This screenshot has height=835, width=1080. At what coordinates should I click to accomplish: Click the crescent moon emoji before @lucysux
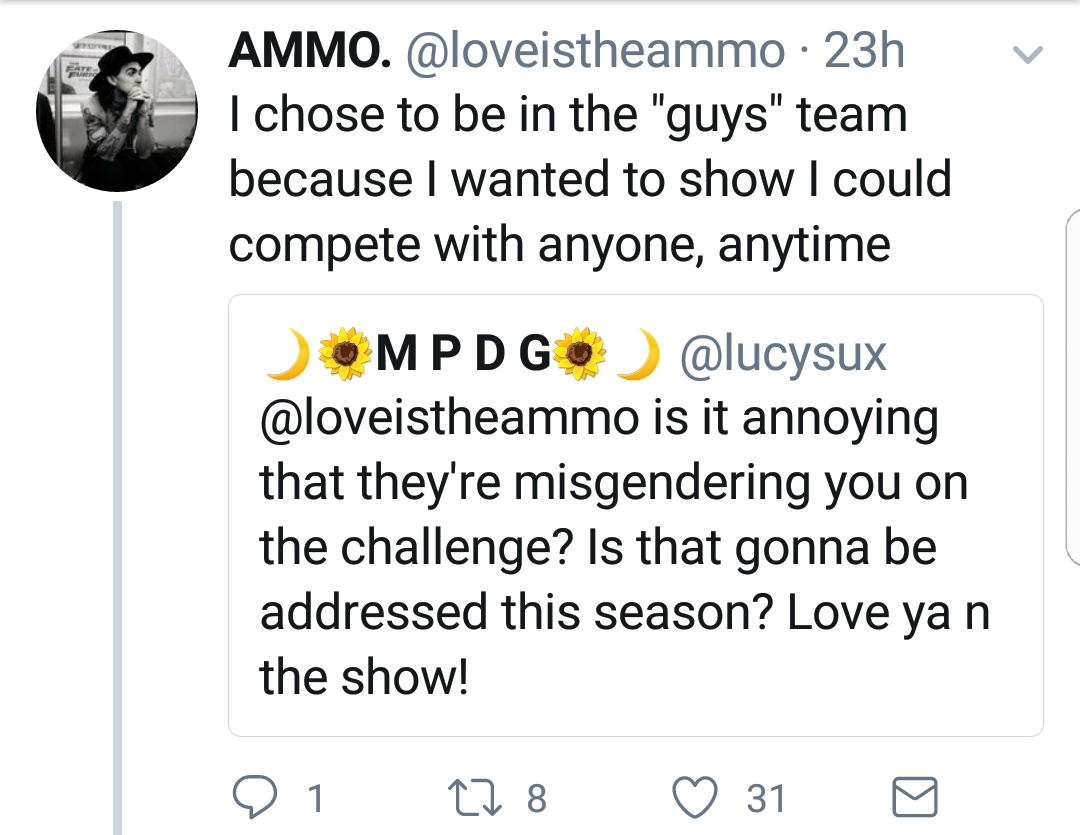[638, 354]
